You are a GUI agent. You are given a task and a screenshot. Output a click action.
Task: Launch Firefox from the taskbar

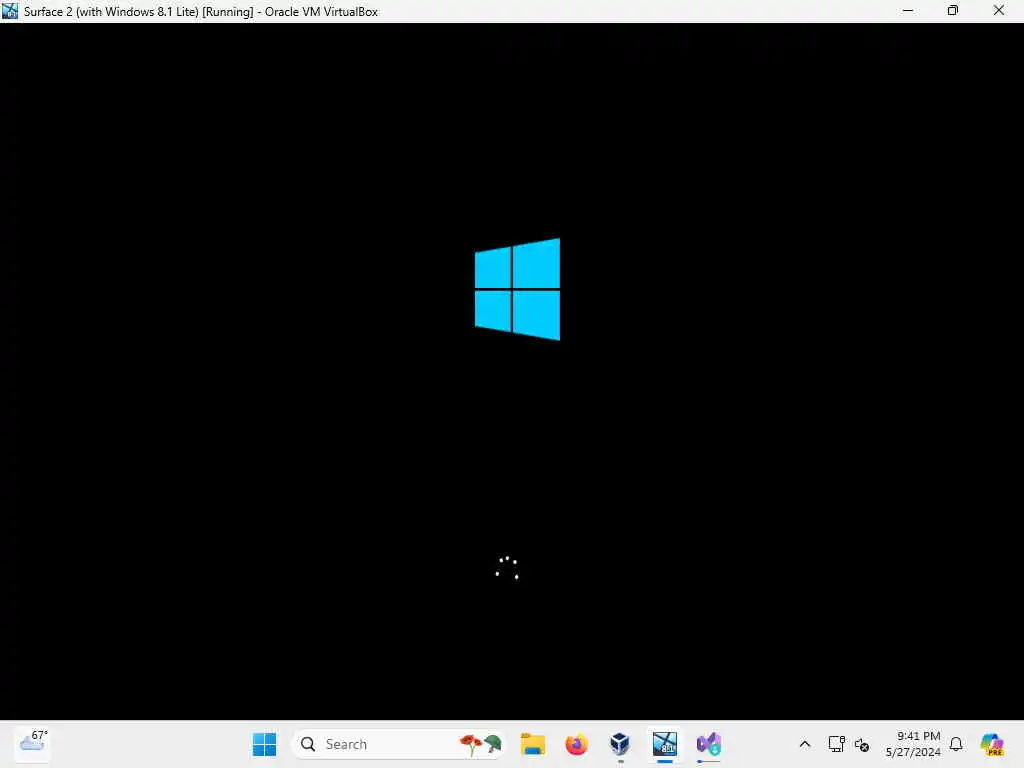(577, 744)
